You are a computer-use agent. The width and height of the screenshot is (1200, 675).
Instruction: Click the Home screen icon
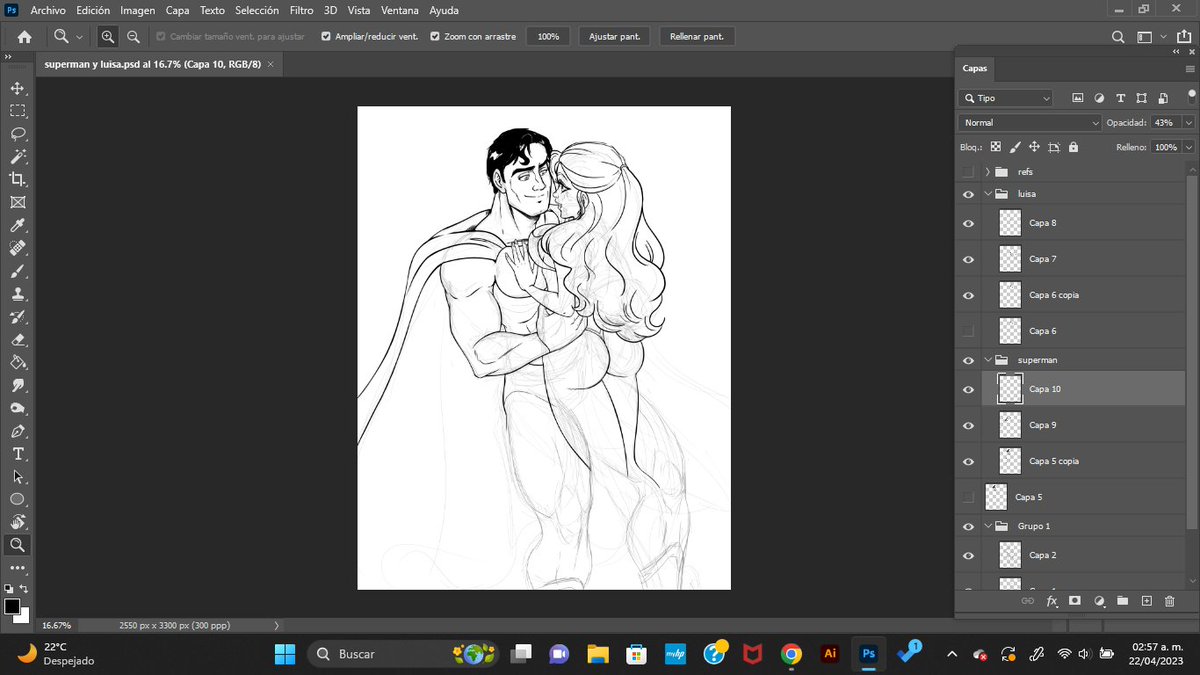point(24,36)
